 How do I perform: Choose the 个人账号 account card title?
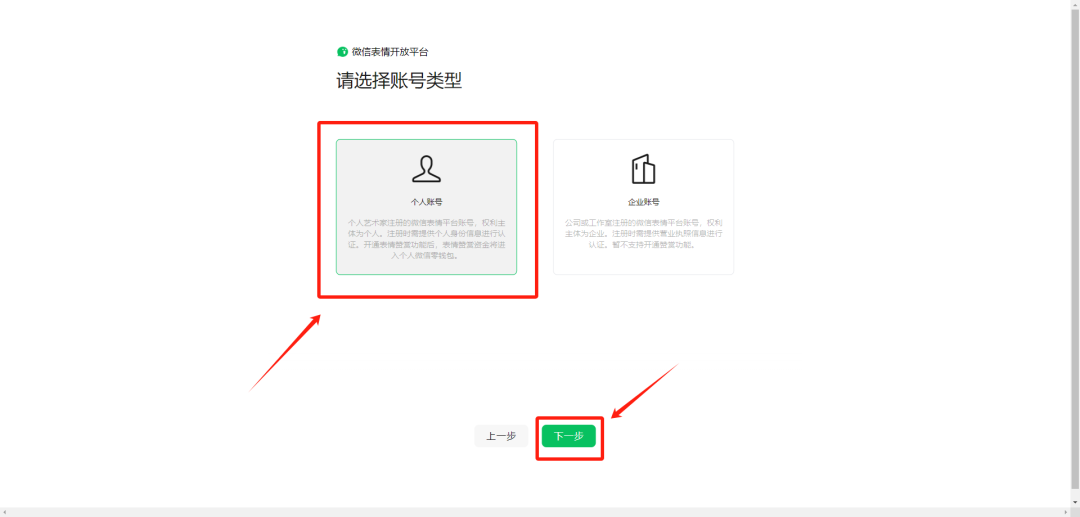pyautogui.click(x=426, y=202)
